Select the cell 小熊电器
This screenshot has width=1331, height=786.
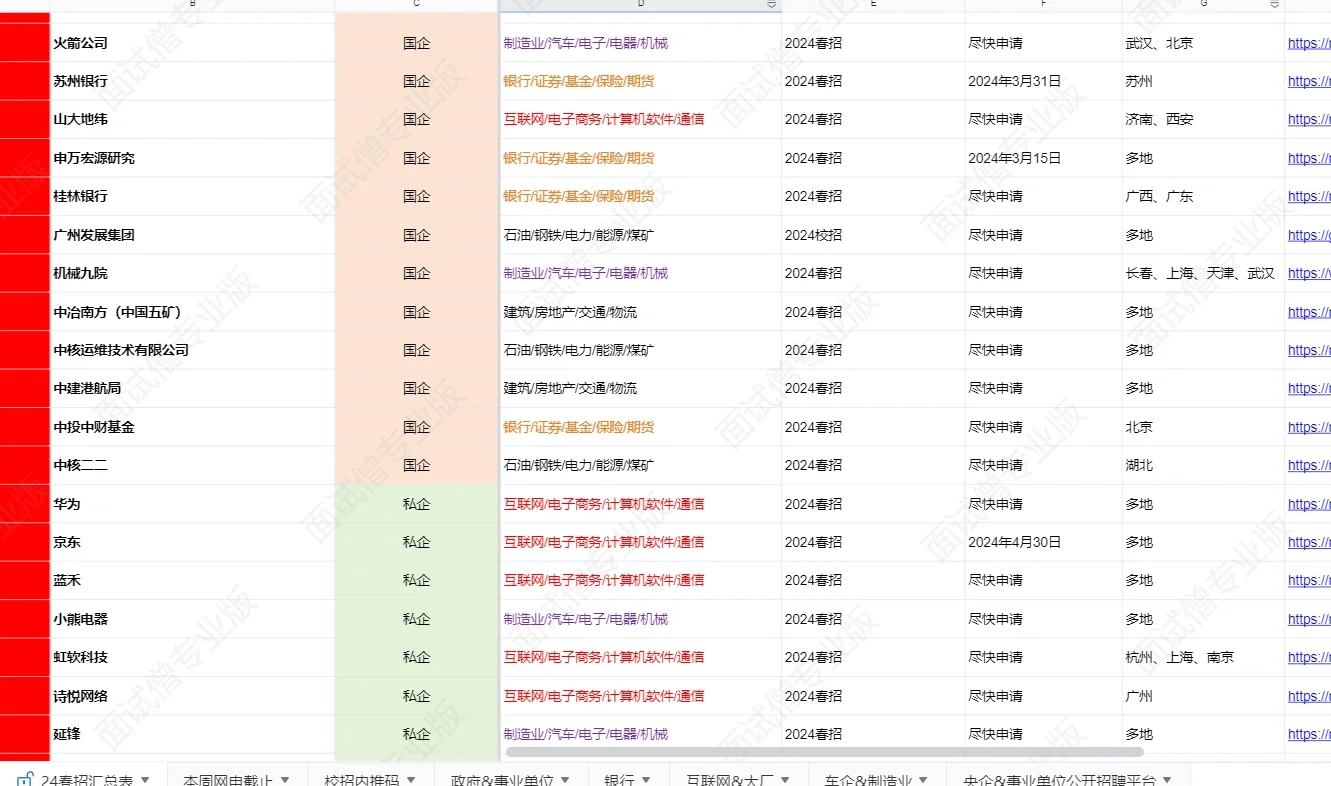pos(192,619)
